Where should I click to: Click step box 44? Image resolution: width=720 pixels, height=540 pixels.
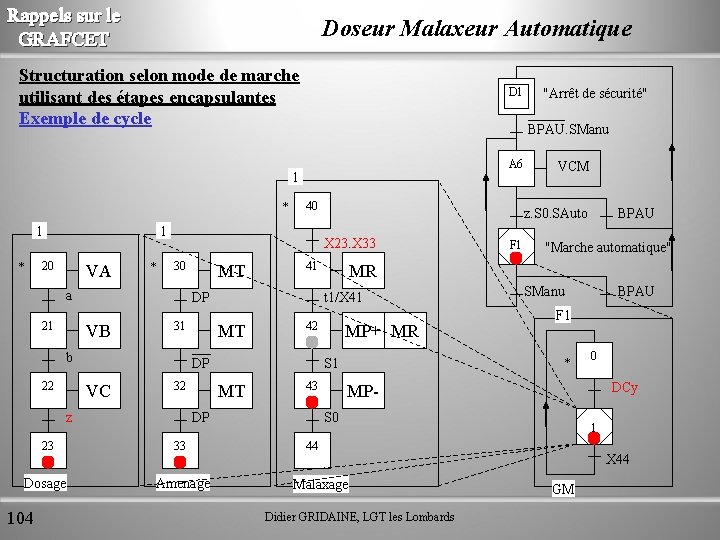[312, 450]
